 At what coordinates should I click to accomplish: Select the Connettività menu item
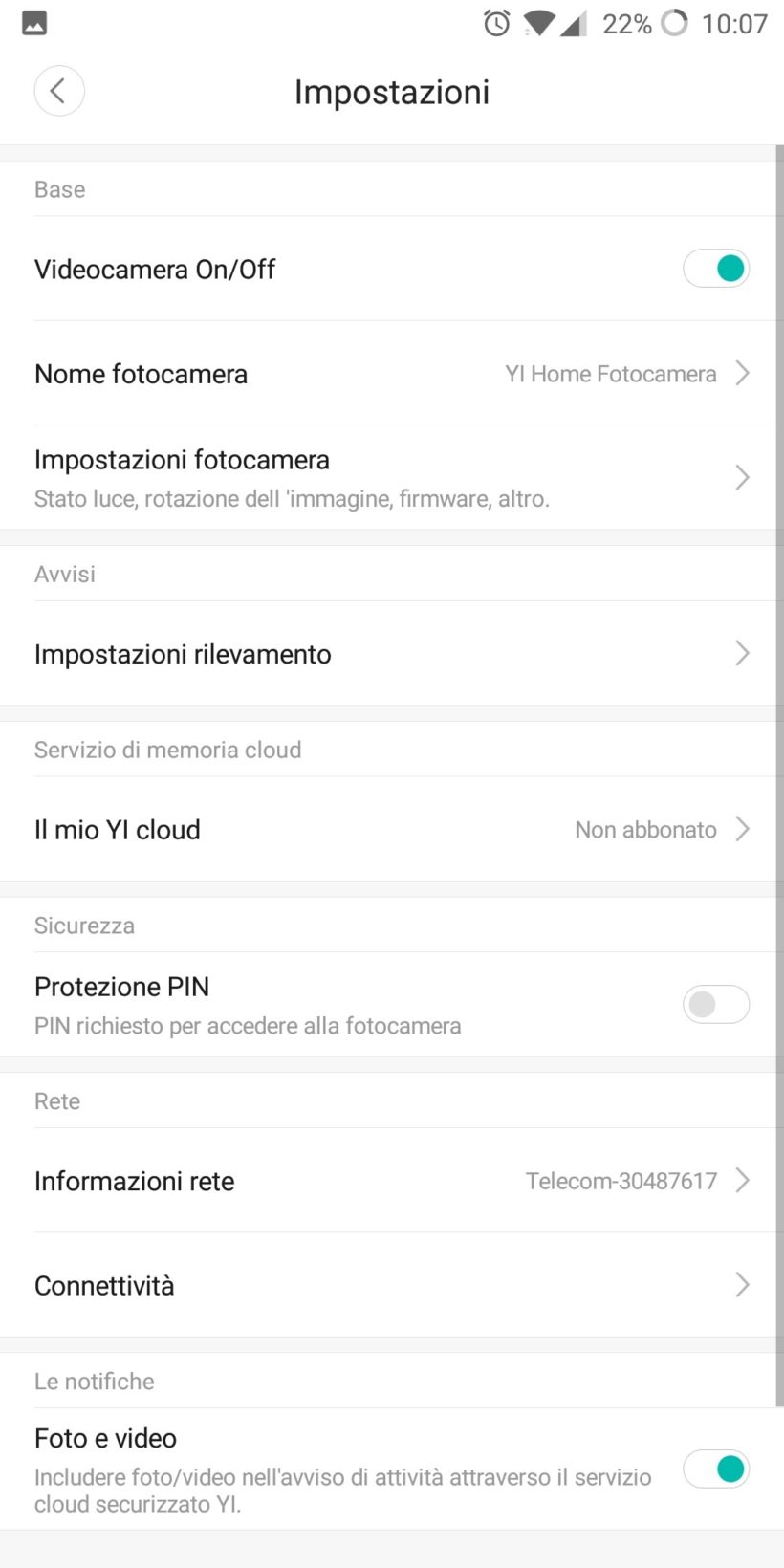tap(105, 1286)
